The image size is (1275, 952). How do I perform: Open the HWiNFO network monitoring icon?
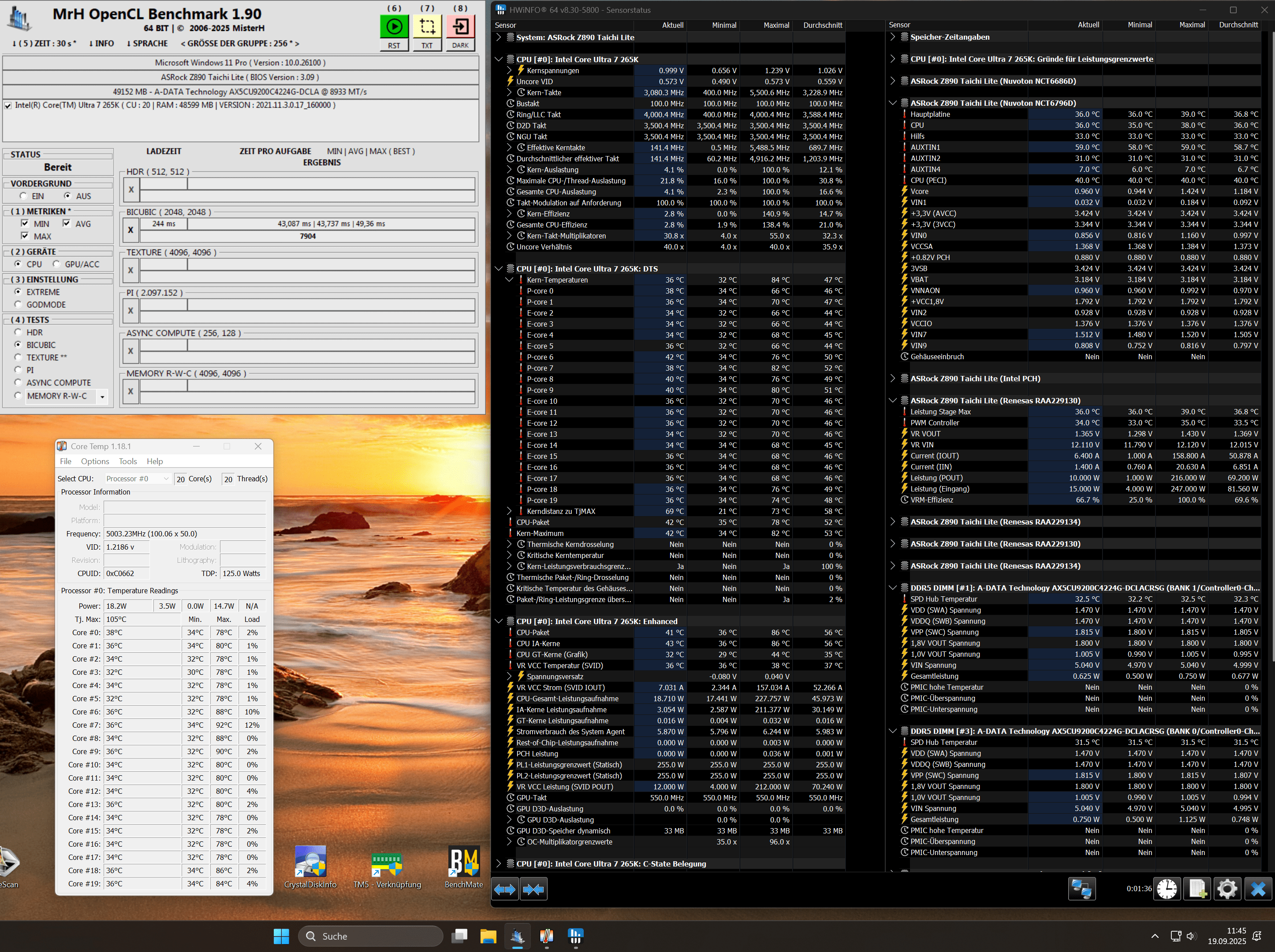click(x=1081, y=889)
